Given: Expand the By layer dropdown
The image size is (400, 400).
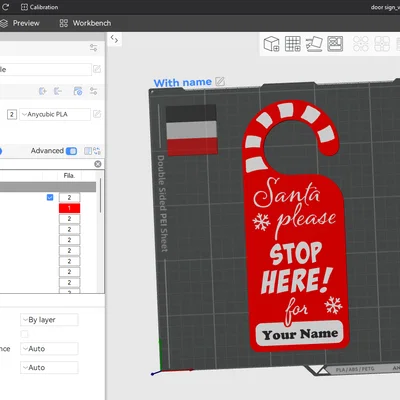Looking at the screenshot, I should [49, 320].
